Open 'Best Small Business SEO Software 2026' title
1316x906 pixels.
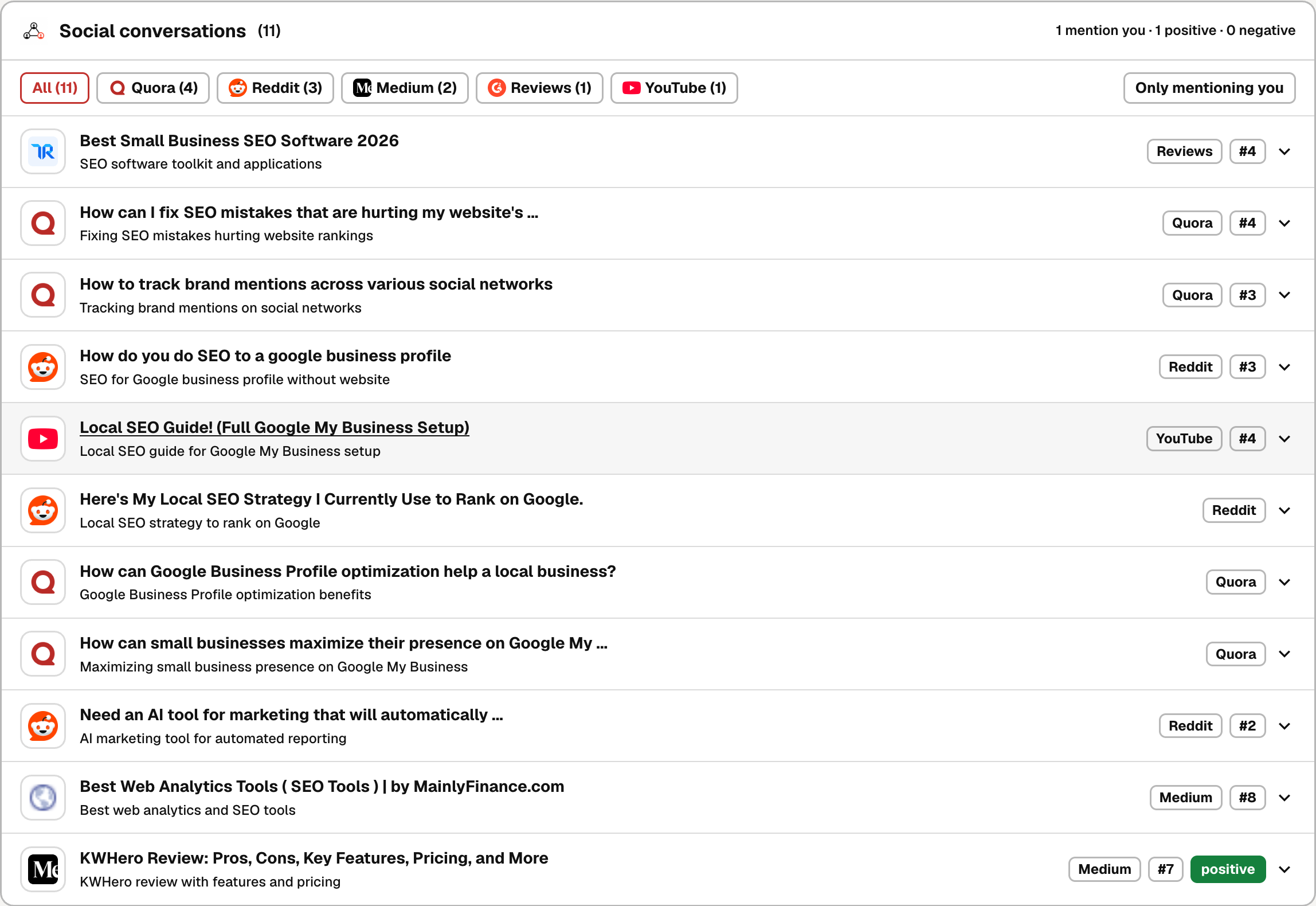click(239, 141)
